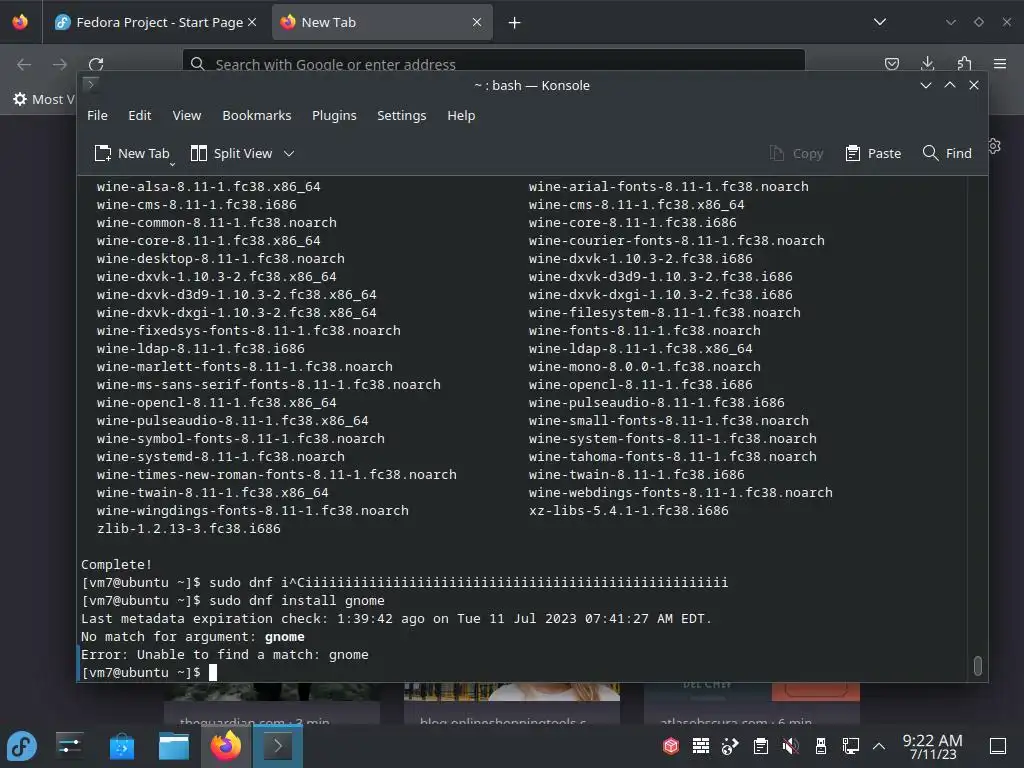Click 'xz-libs-5.4.1-1.fc38.i686' package entry
Screen dimensions: 1024x768
point(628,511)
